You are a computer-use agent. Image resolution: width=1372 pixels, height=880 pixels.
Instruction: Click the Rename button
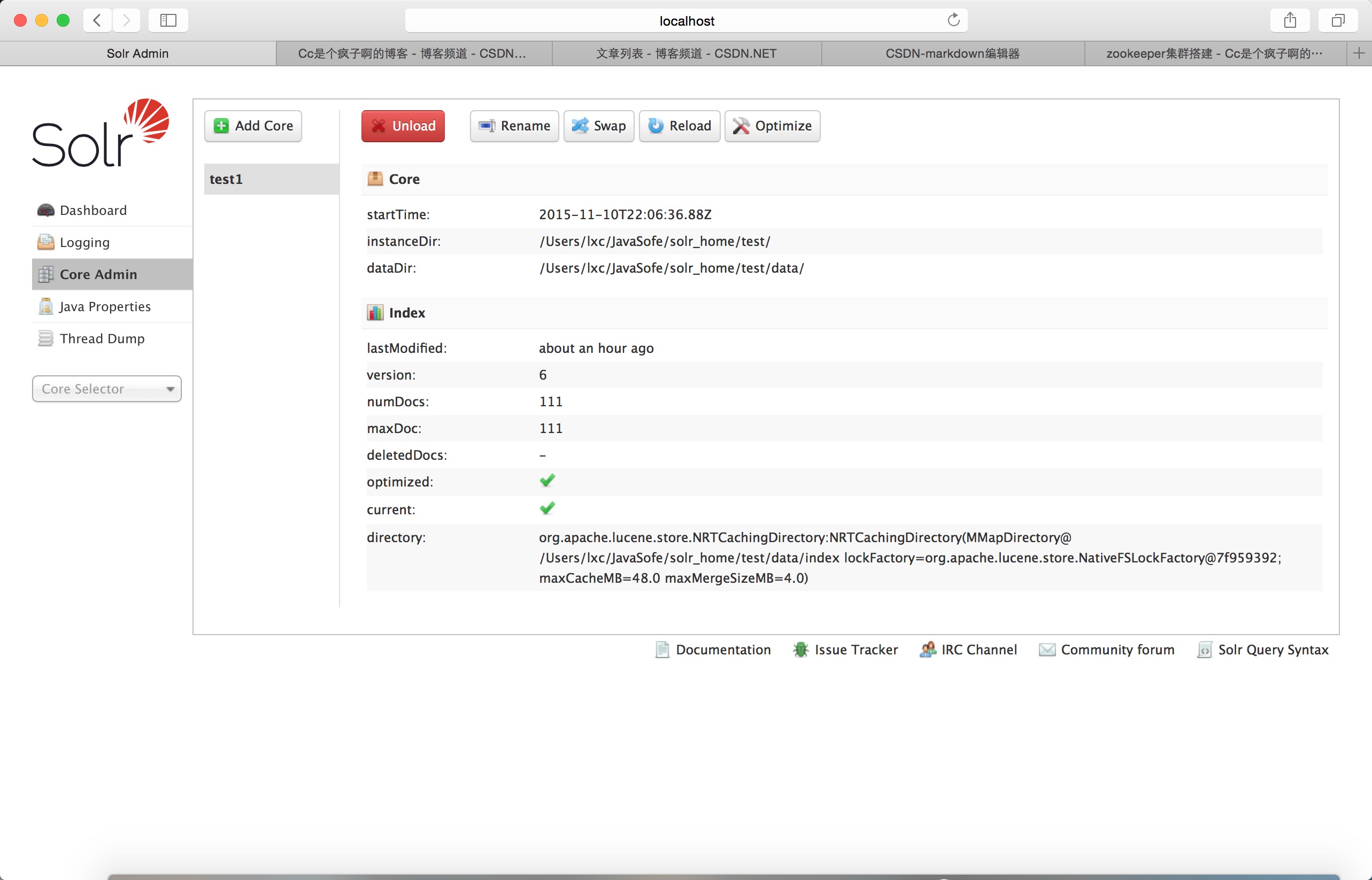pos(514,126)
